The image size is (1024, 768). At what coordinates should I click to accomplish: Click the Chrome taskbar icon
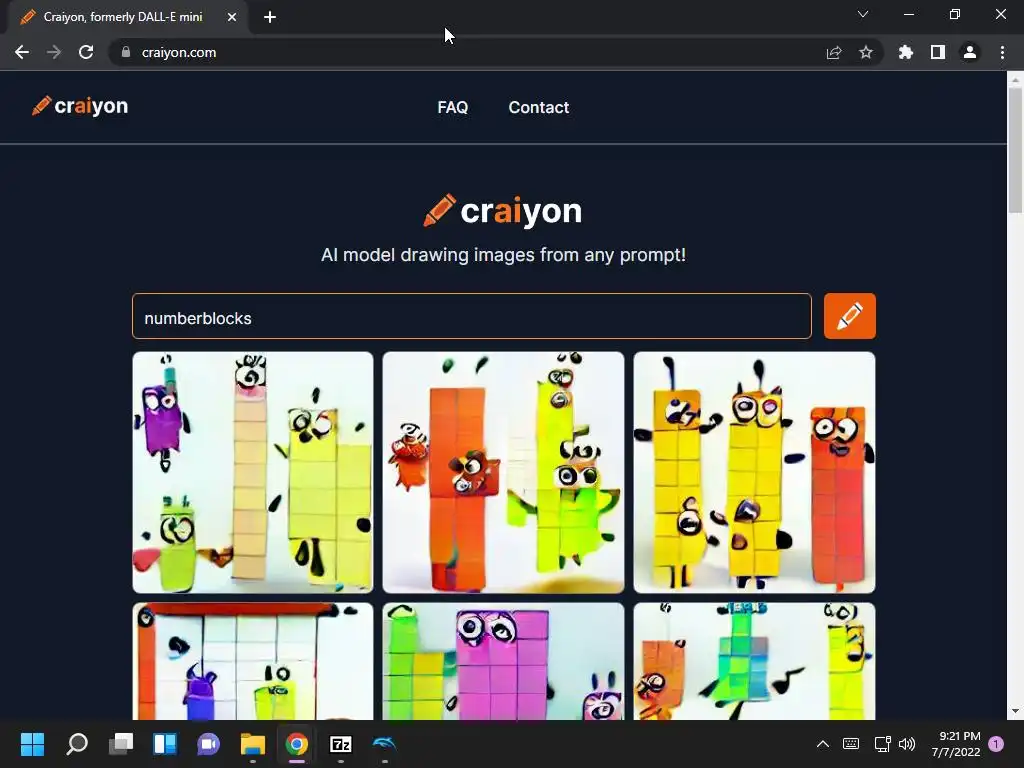(296, 744)
